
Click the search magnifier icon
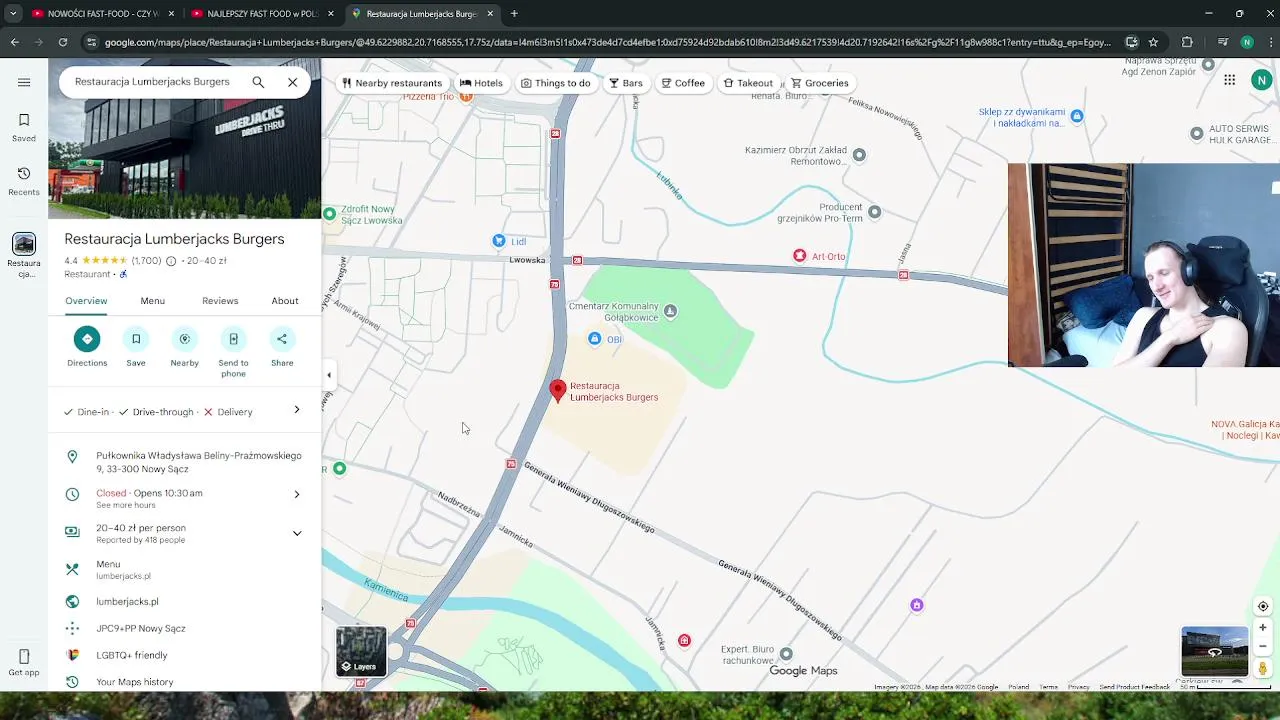(258, 82)
